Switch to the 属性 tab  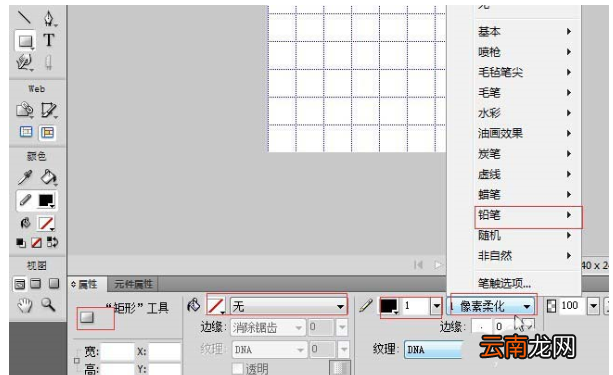[x=88, y=284]
